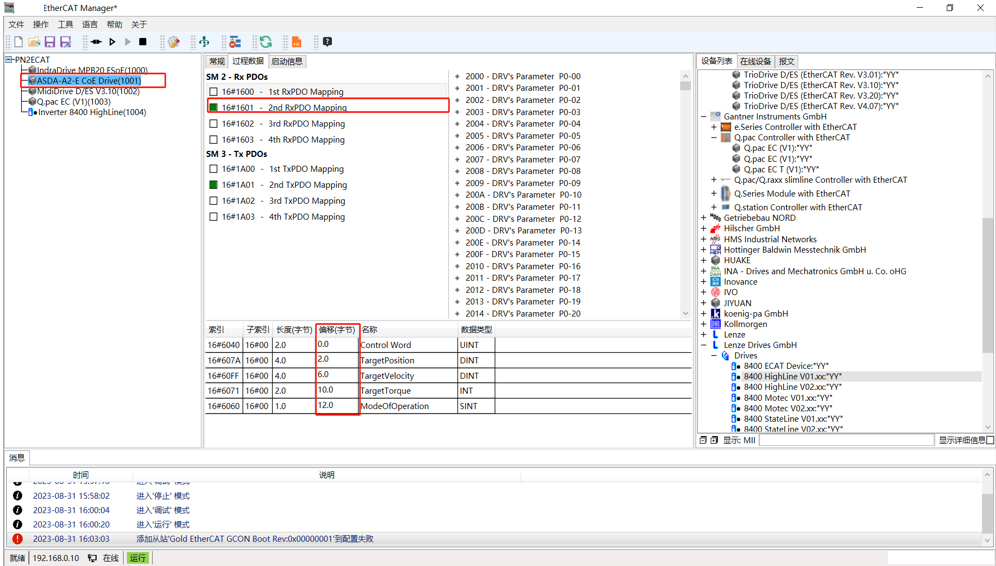
Task: Toggle 16#1601 2nd RxPDO Mapping checkbox
Action: tap(213, 107)
